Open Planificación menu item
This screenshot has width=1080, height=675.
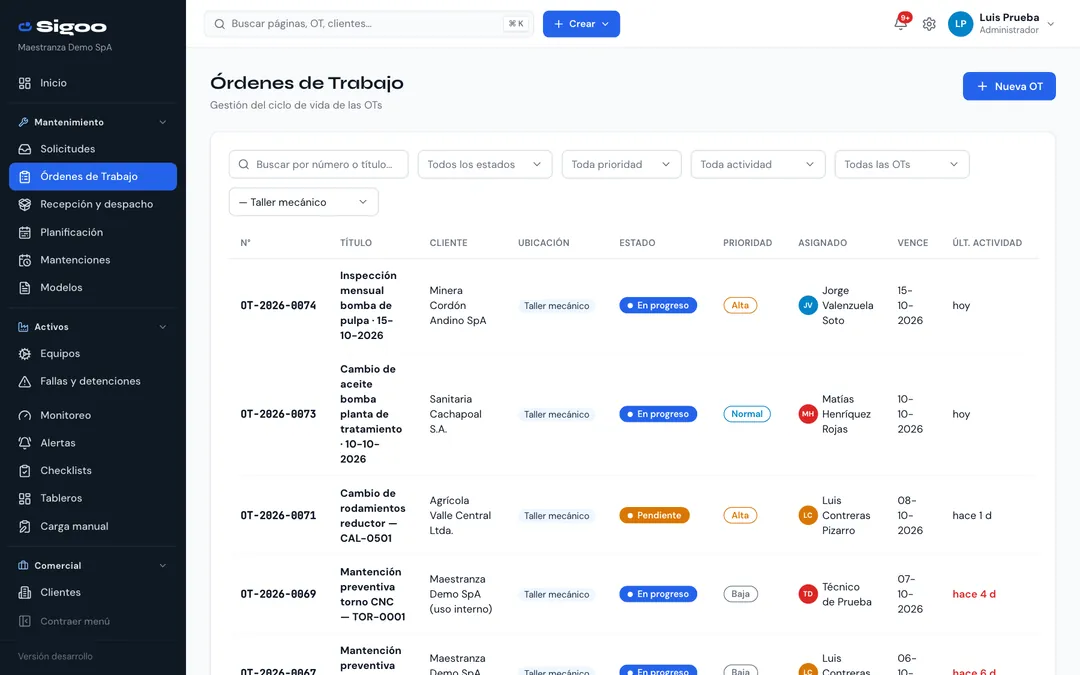93,232
